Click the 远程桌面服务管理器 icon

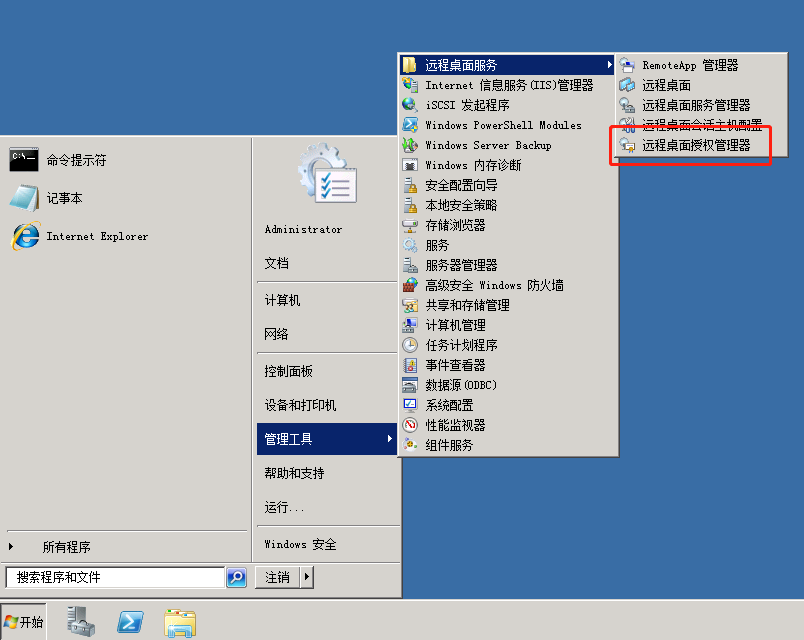tap(627, 105)
